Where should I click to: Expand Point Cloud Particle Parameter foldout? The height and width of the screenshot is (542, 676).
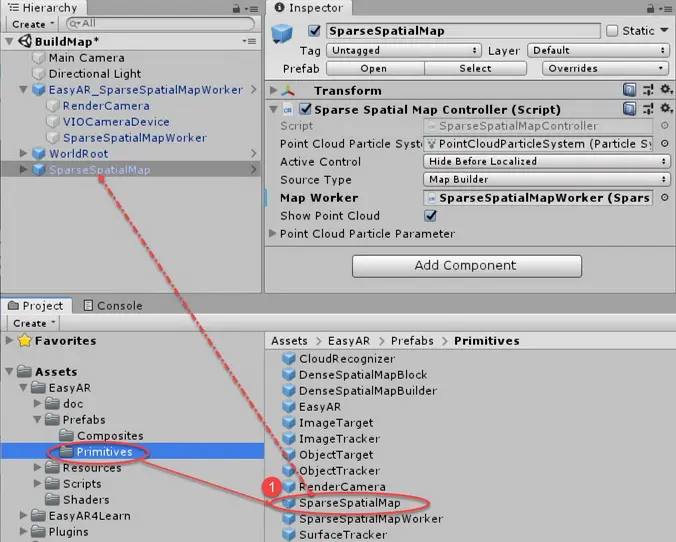click(272, 233)
